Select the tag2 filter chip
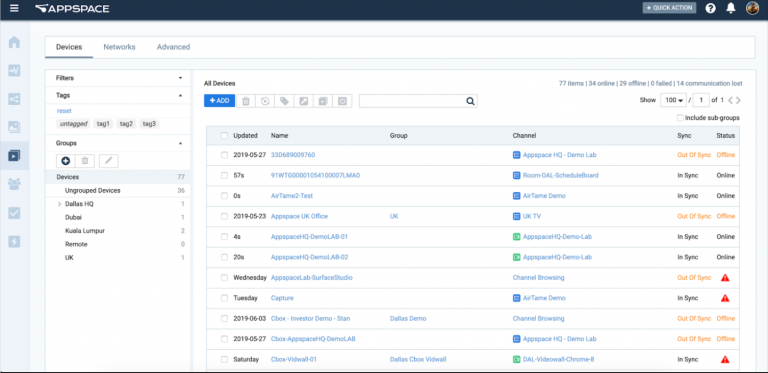The image size is (768, 373). [126, 124]
